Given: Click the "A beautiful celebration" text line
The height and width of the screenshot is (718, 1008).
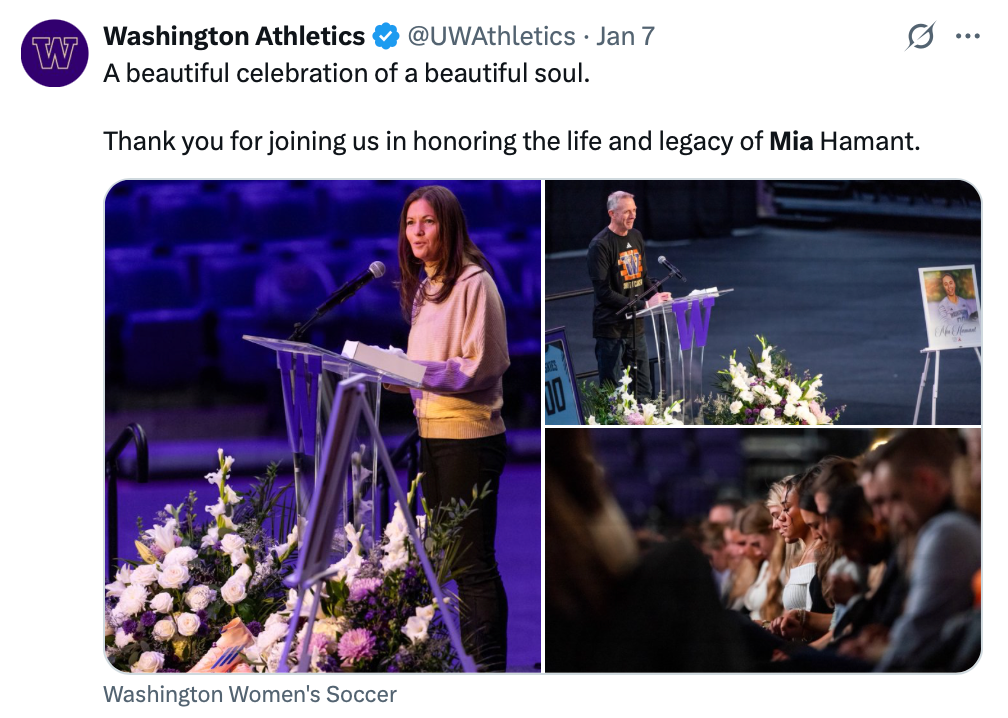Looking at the screenshot, I should tap(347, 75).
